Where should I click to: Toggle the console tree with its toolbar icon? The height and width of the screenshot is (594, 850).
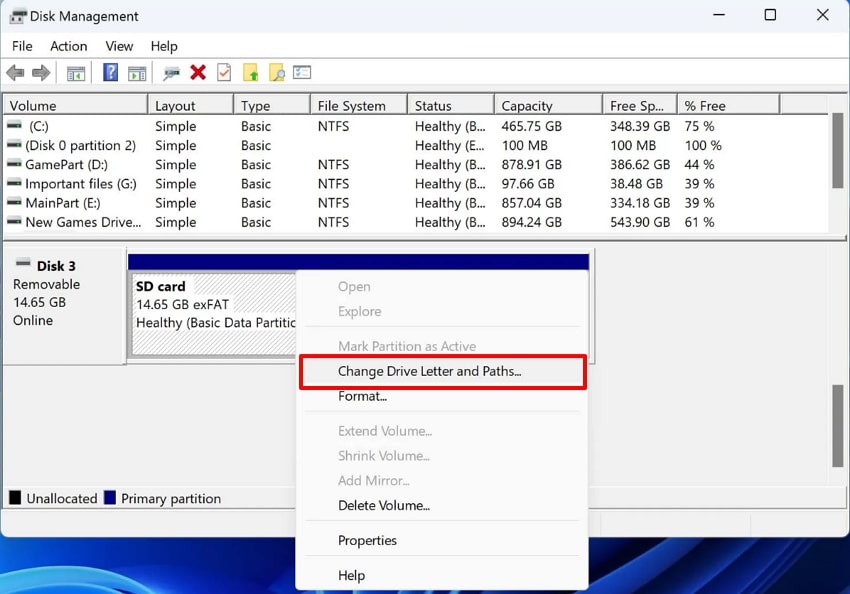click(x=76, y=72)
